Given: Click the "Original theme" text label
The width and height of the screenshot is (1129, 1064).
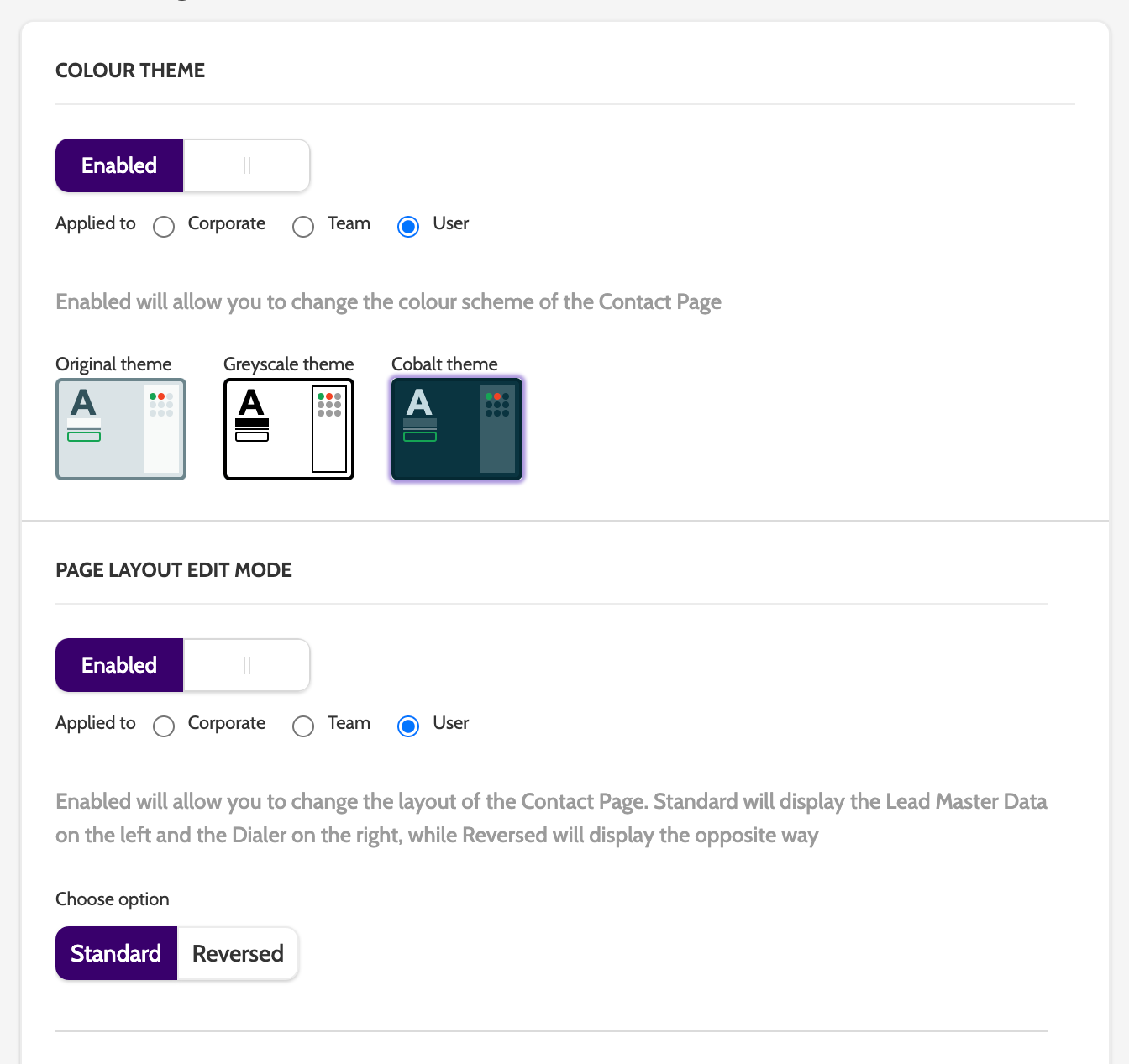Looking at the screenshot, I should (x=113, y=364).
